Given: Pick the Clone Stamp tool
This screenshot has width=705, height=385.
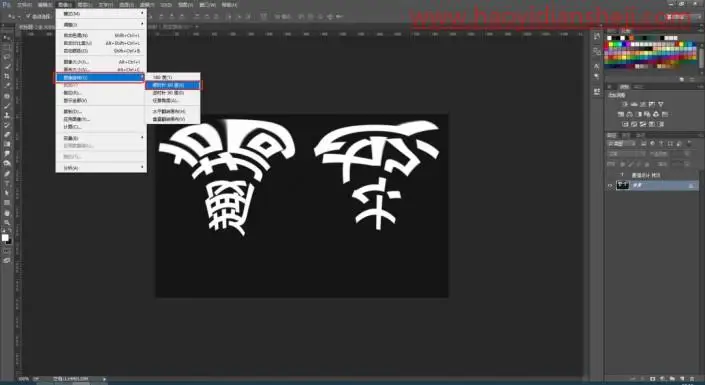Looking at the screenshot, I should coord(7,115).
